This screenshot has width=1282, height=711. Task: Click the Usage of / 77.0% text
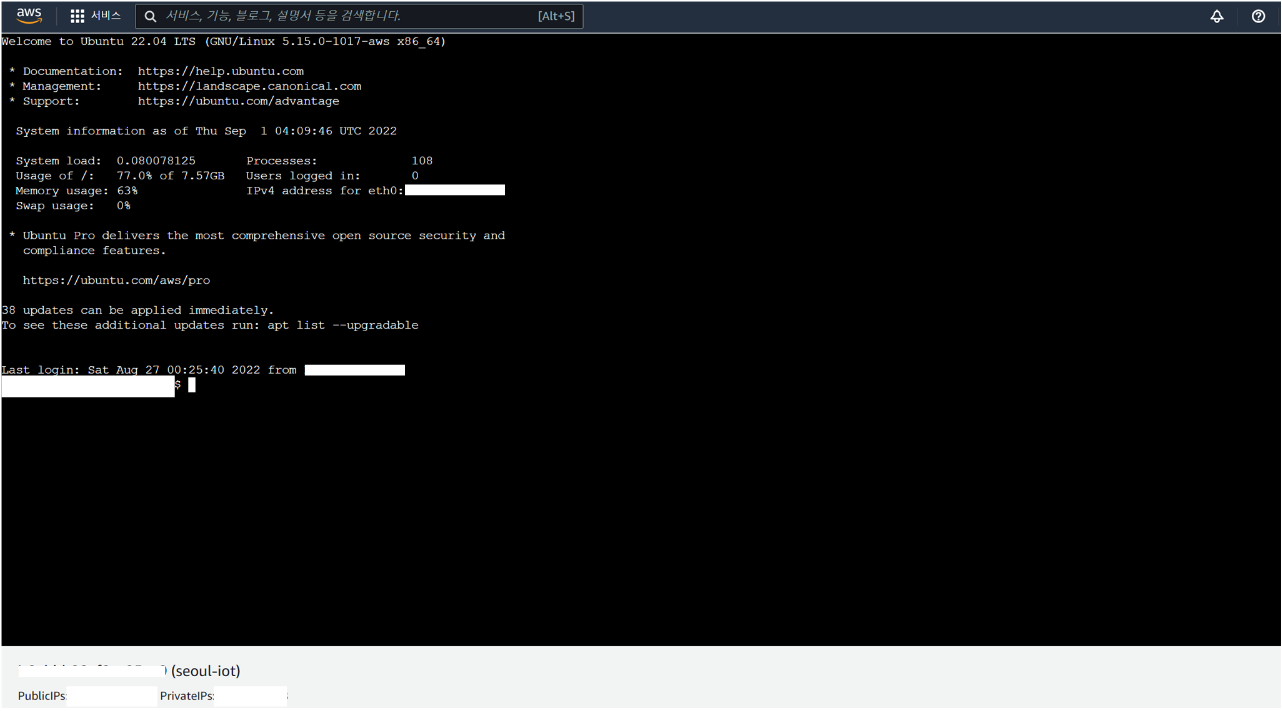(x=120, y=176)
